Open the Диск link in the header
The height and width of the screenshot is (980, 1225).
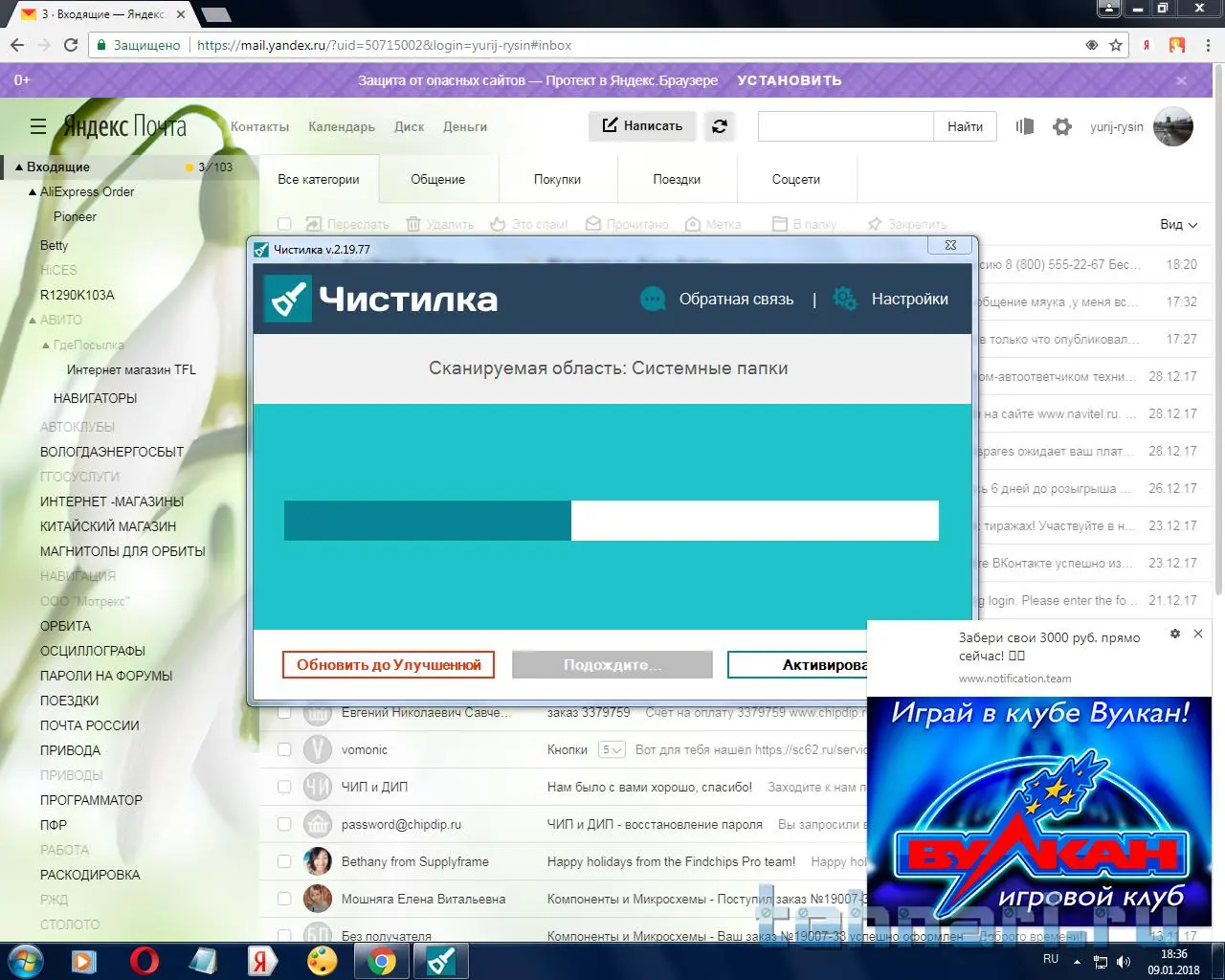tap(409, 126)
